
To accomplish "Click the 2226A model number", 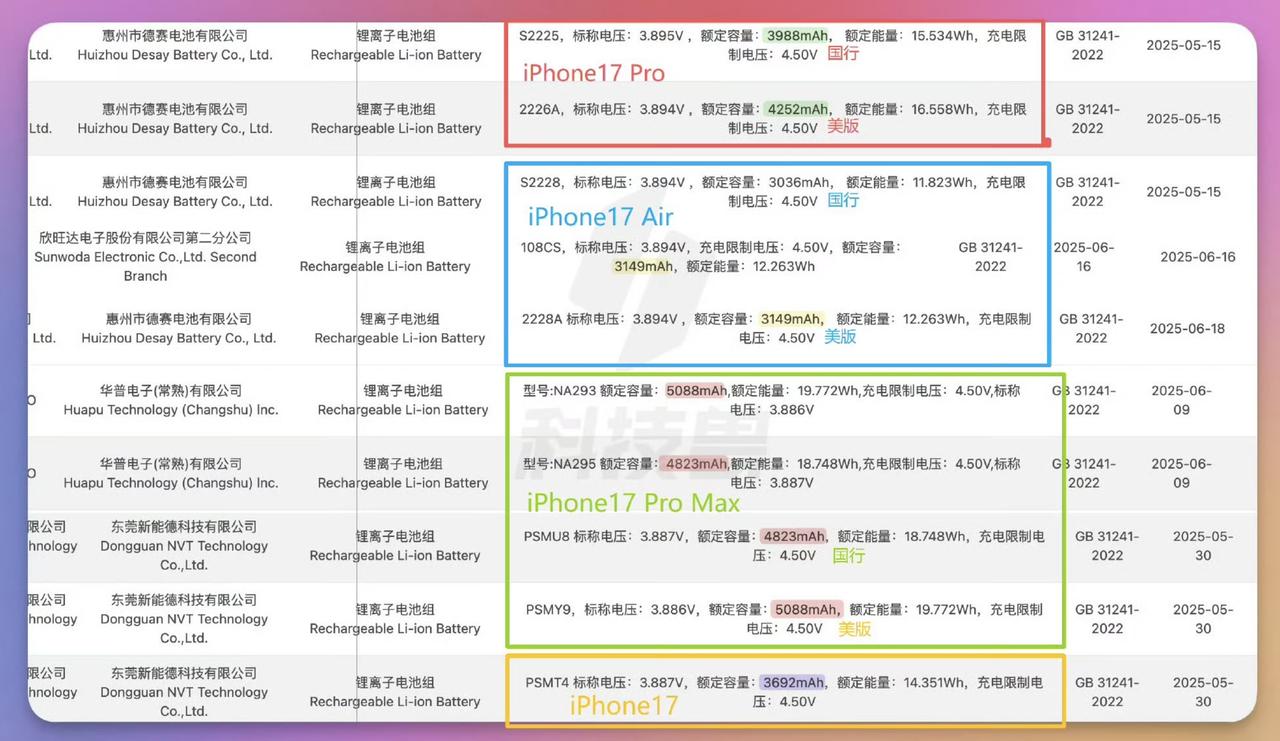I will 540,109.
